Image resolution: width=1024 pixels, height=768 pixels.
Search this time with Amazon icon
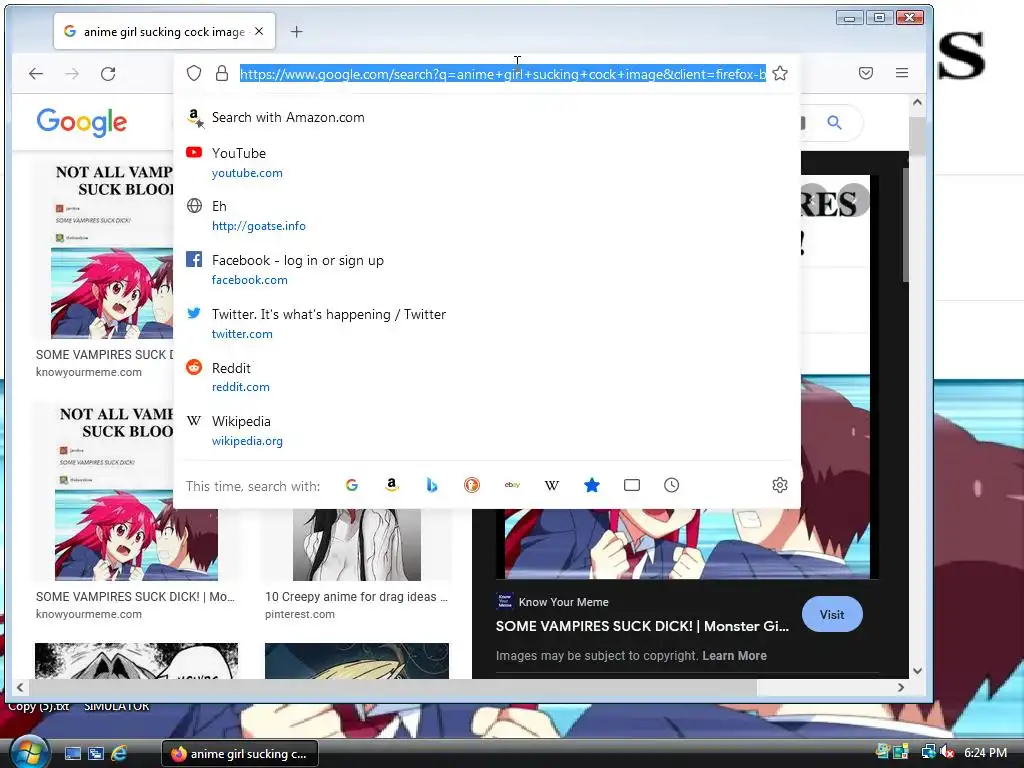pos(392,485)
